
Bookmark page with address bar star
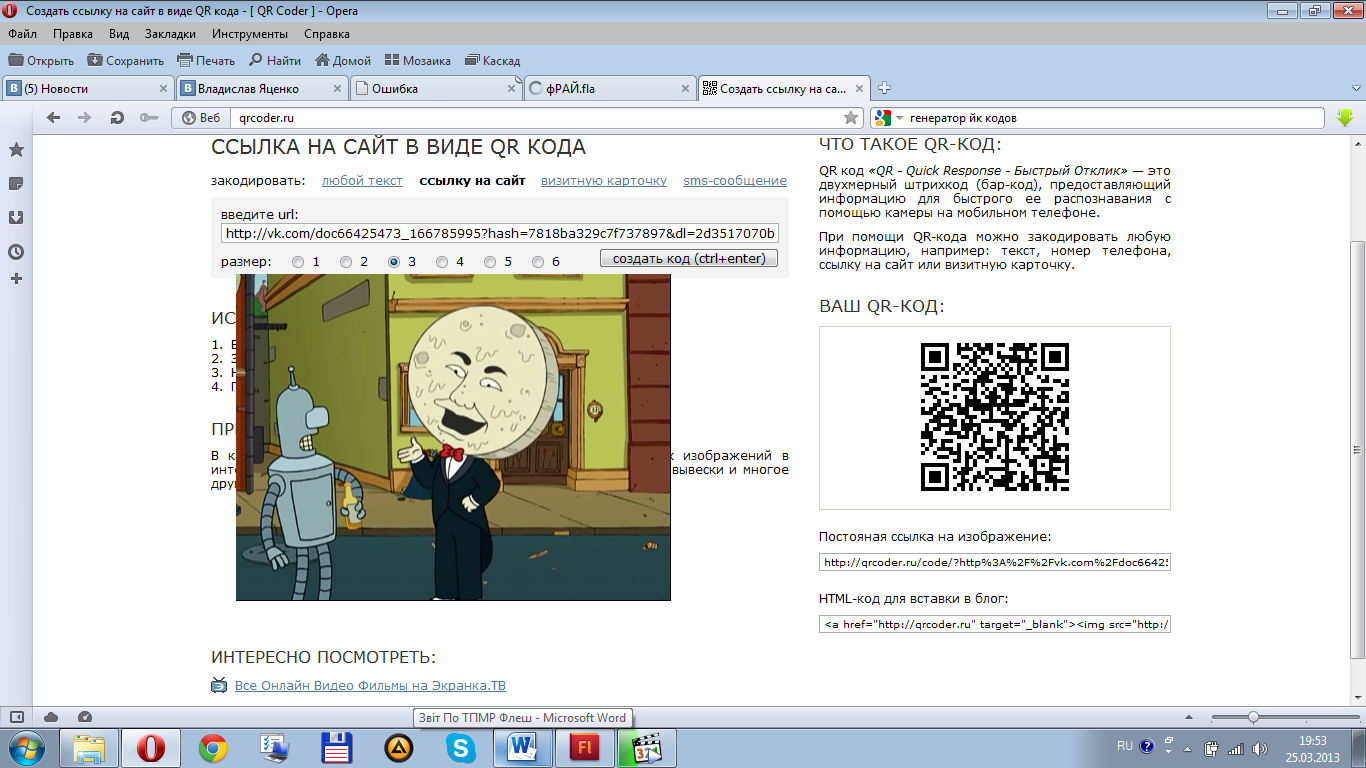850,118
